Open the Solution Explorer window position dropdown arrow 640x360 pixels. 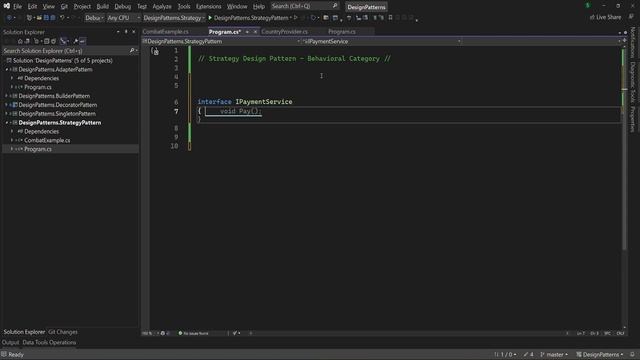click(x=118, y=32)
